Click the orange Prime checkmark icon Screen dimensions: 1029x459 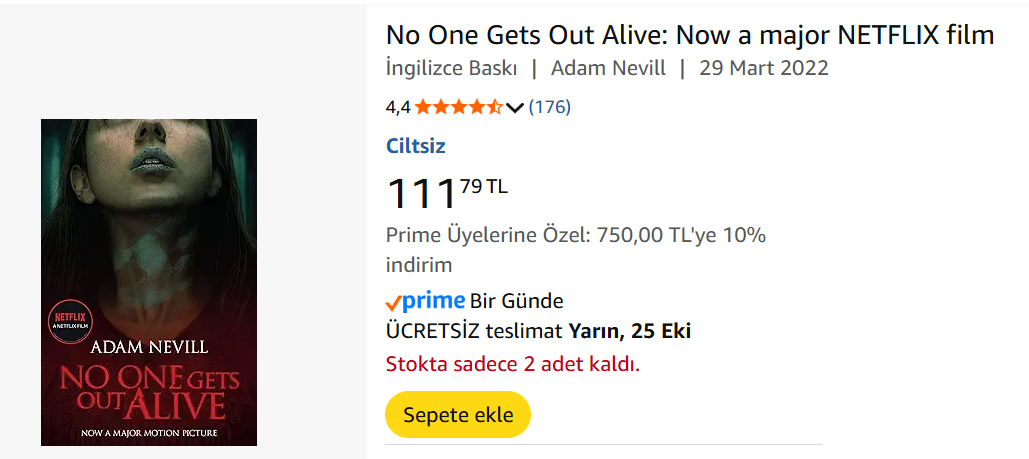(x=394, y=302)
